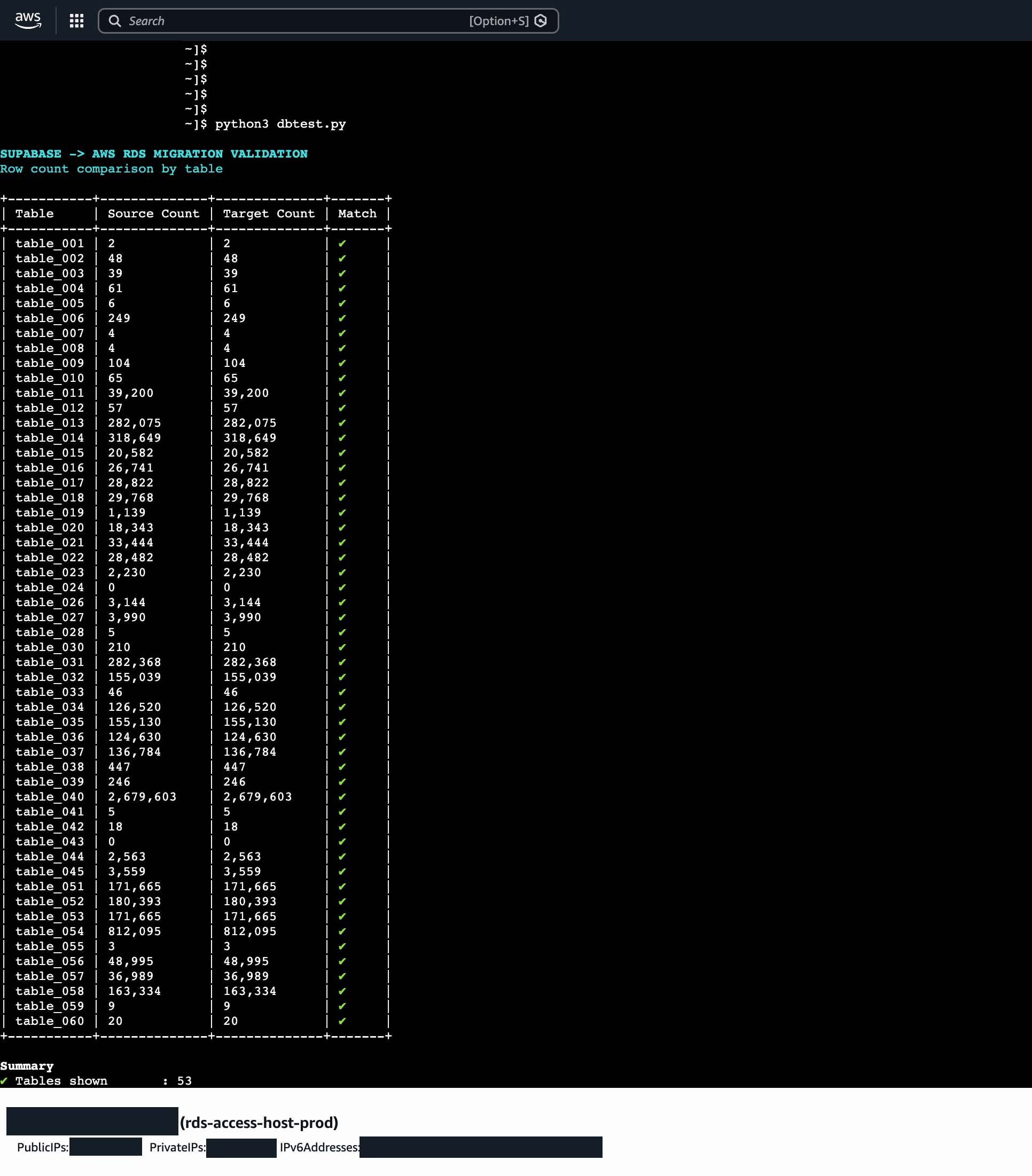Click the match checkmark for table_060
The width and height of the screenshot is (1032, 1176).
[x=342, y=1021]
